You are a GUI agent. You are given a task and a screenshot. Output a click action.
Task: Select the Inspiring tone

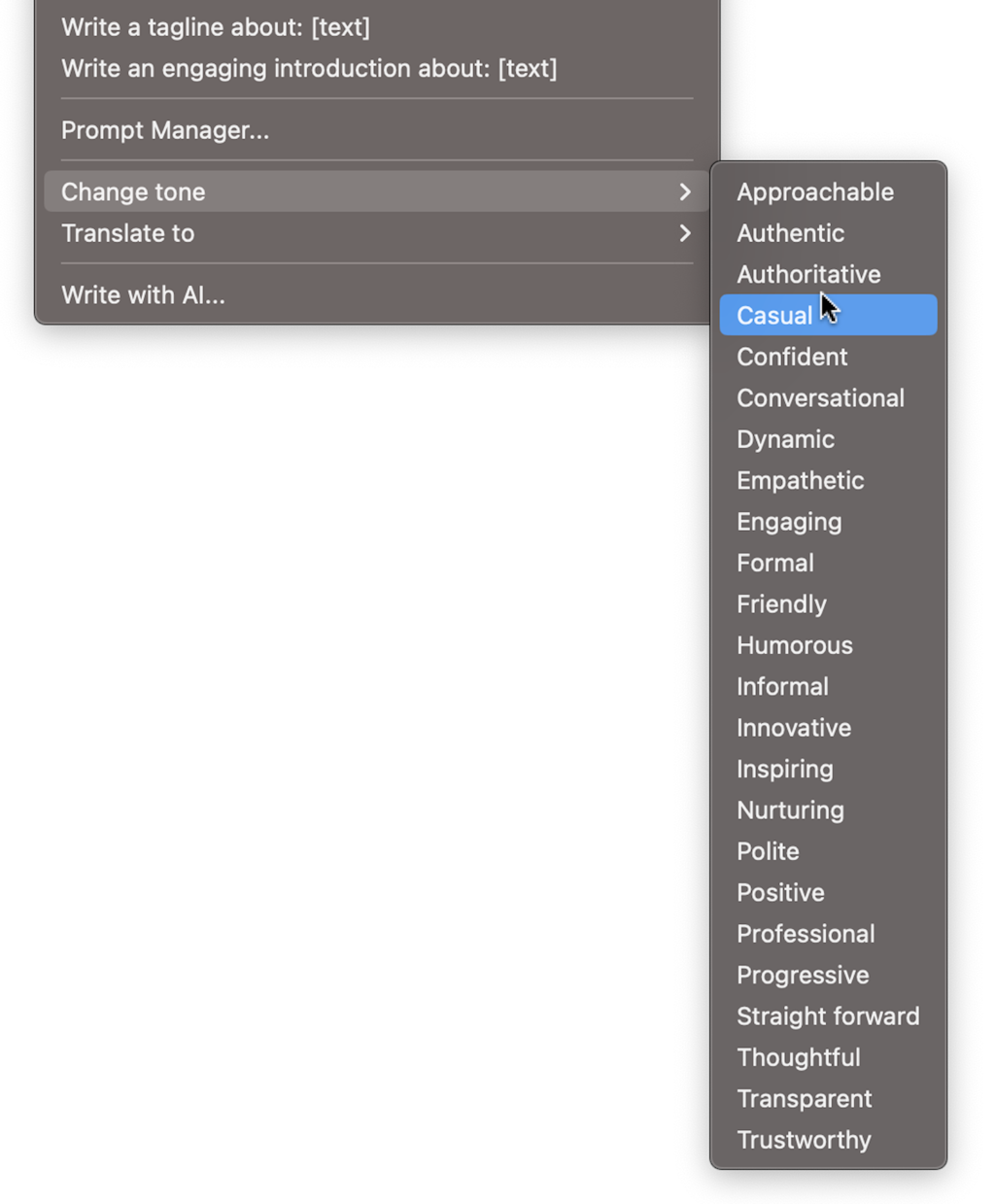click(828, 769)
